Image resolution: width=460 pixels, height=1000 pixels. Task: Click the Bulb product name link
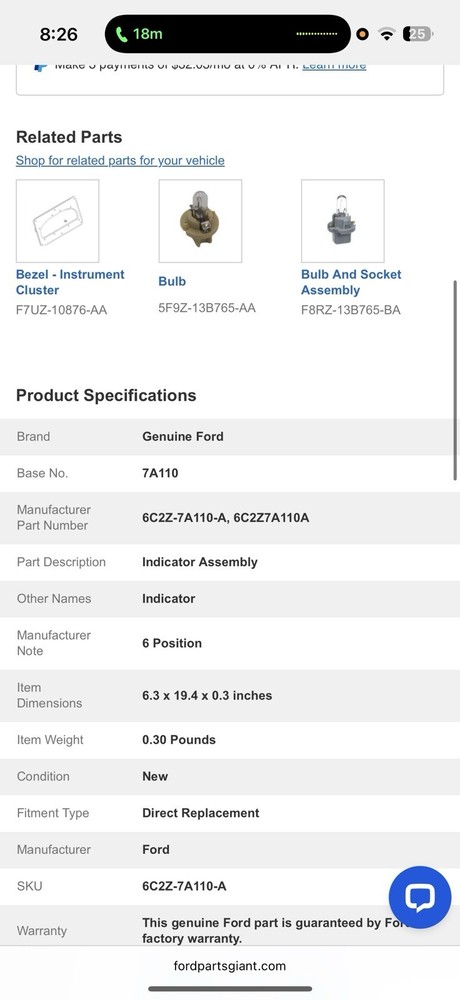pyautogui.click(x=172, y=281)
